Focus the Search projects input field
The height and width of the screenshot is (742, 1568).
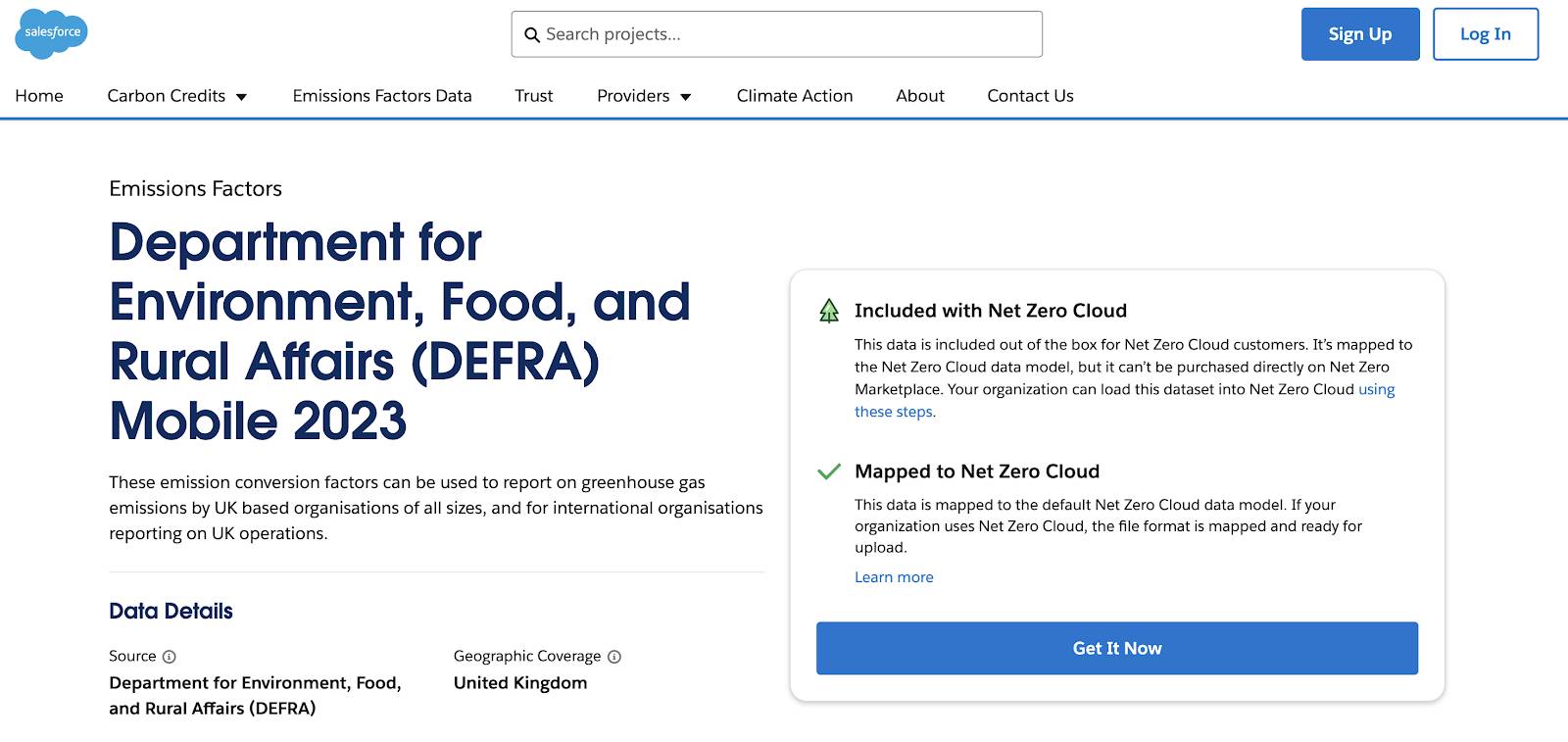(x=777, y=34)
